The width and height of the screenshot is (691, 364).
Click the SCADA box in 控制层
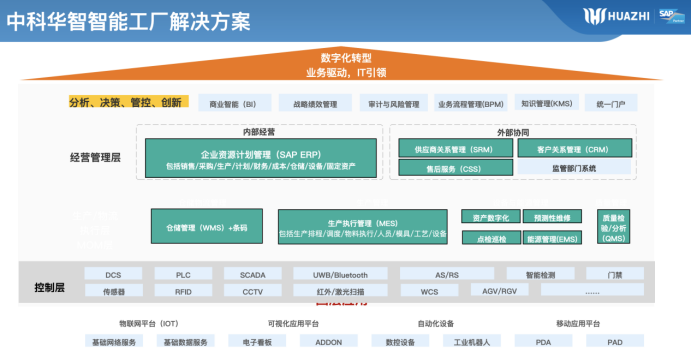click(253, 274)
